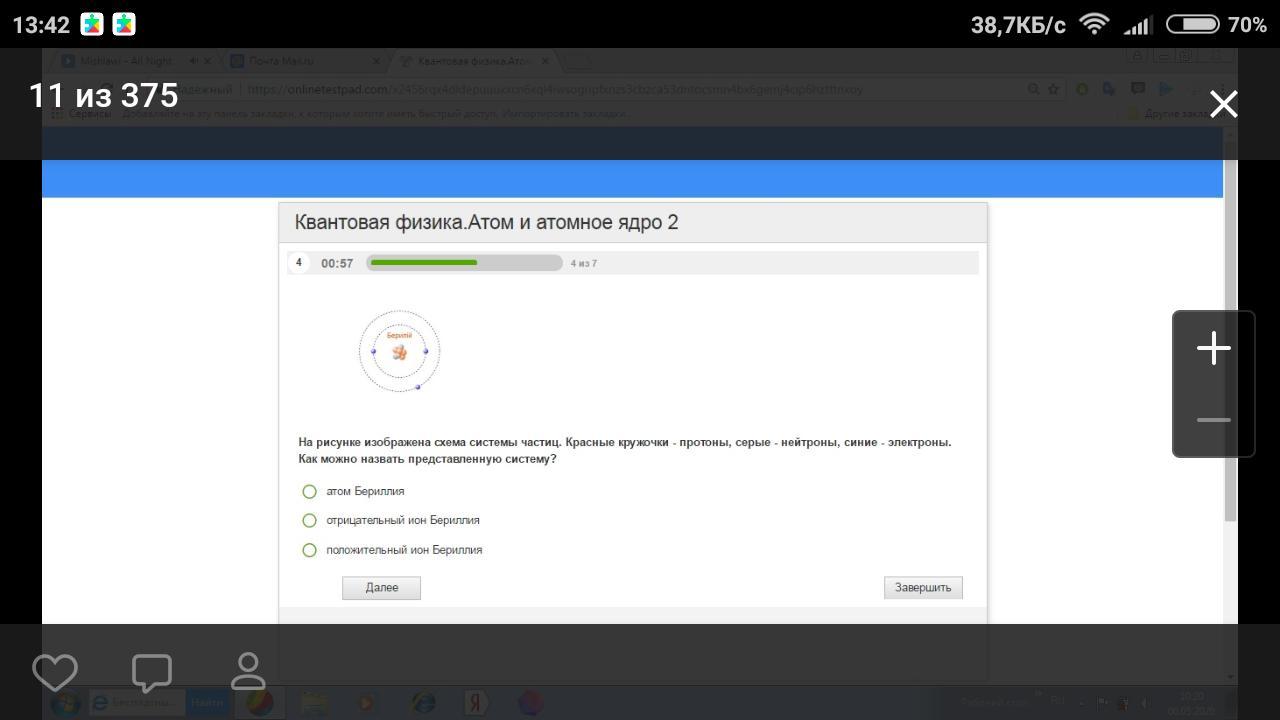Tap the 70% battery percentage
This screenshot has width=1280, height=720.
point(1247,24)
